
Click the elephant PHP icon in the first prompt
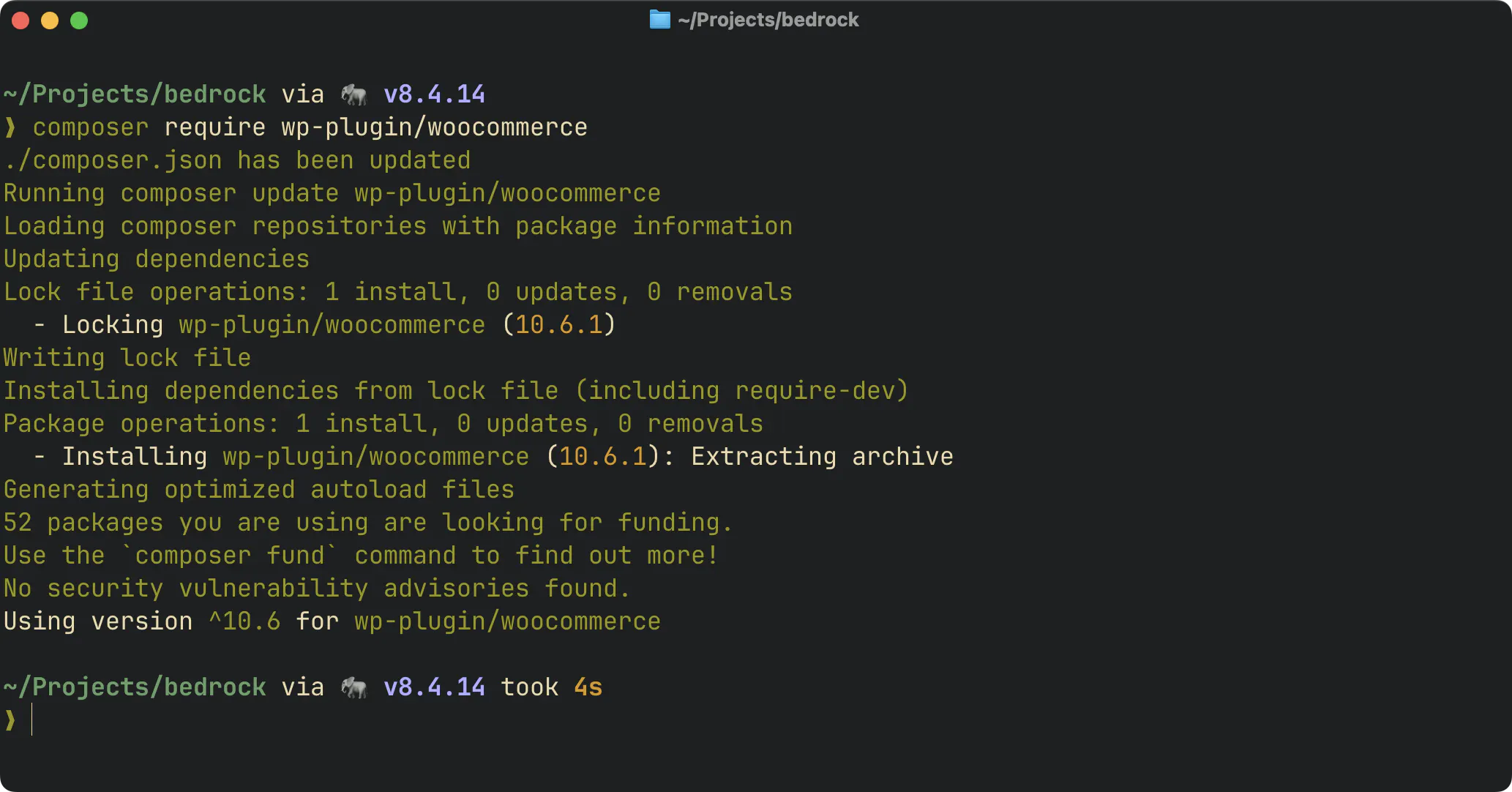coord(354,94)
